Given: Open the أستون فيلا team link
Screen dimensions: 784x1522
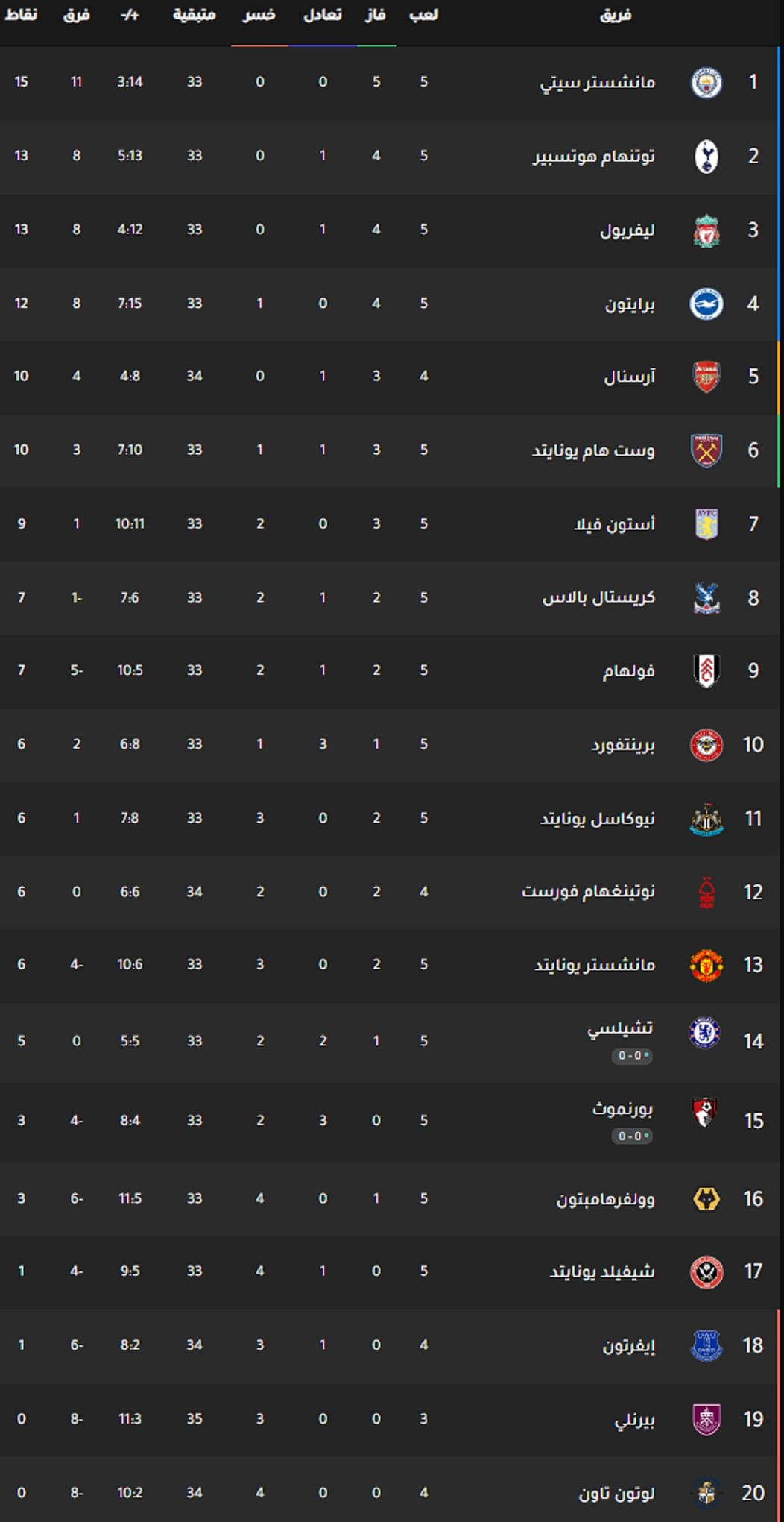Looking at the screenshot, I should (614, 524).
